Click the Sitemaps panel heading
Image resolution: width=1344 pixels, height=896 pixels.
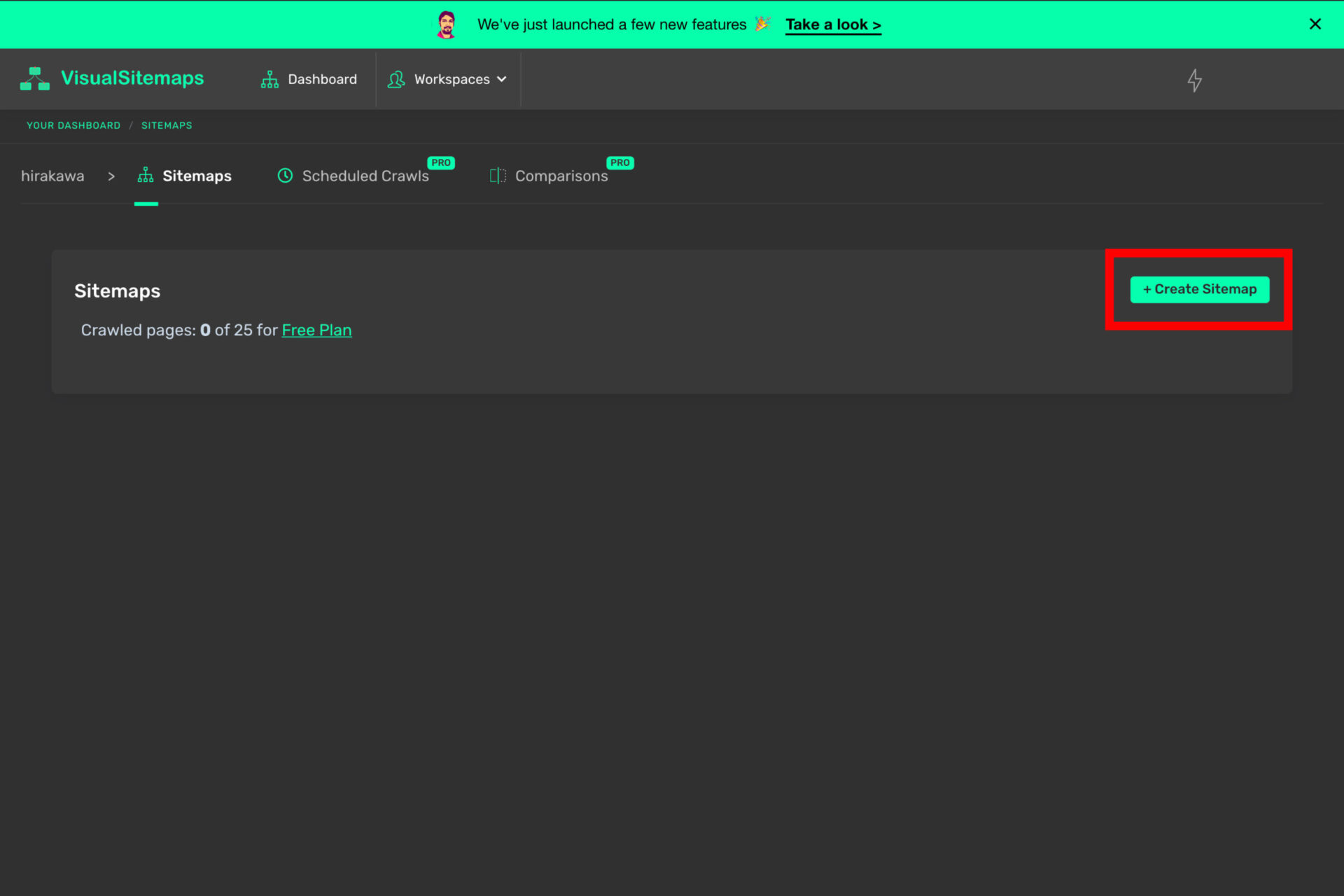point(118,290)
